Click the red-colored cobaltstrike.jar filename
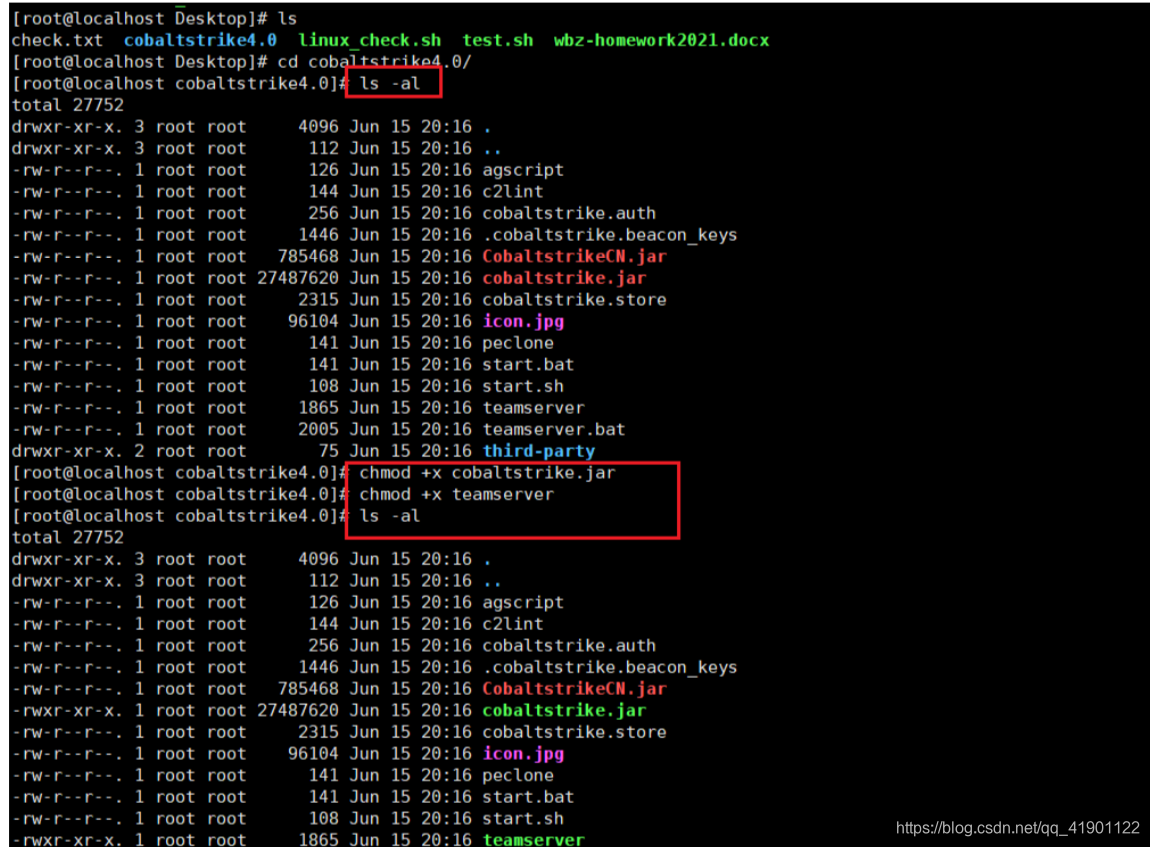Screen dimensions: 1150x847 (x=564, y=278)
